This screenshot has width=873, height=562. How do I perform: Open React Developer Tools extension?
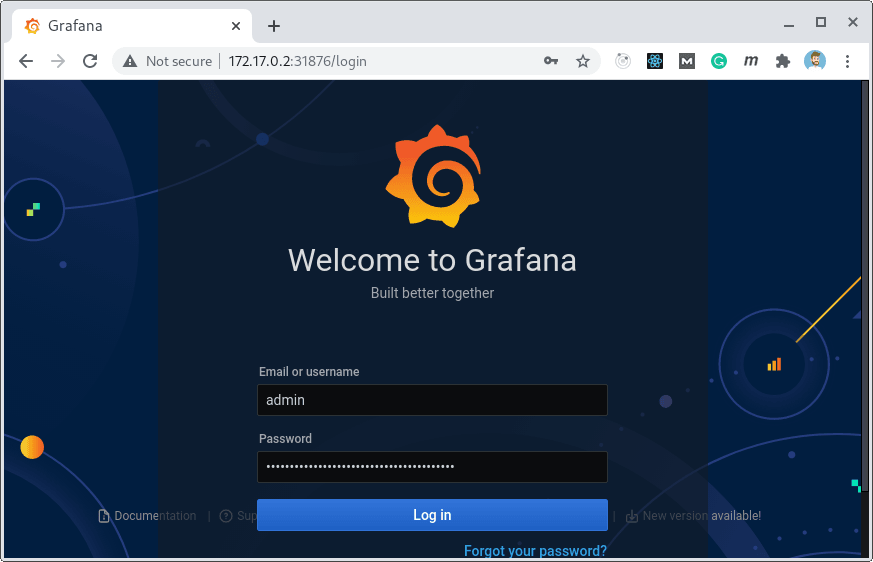click(655, 61)
